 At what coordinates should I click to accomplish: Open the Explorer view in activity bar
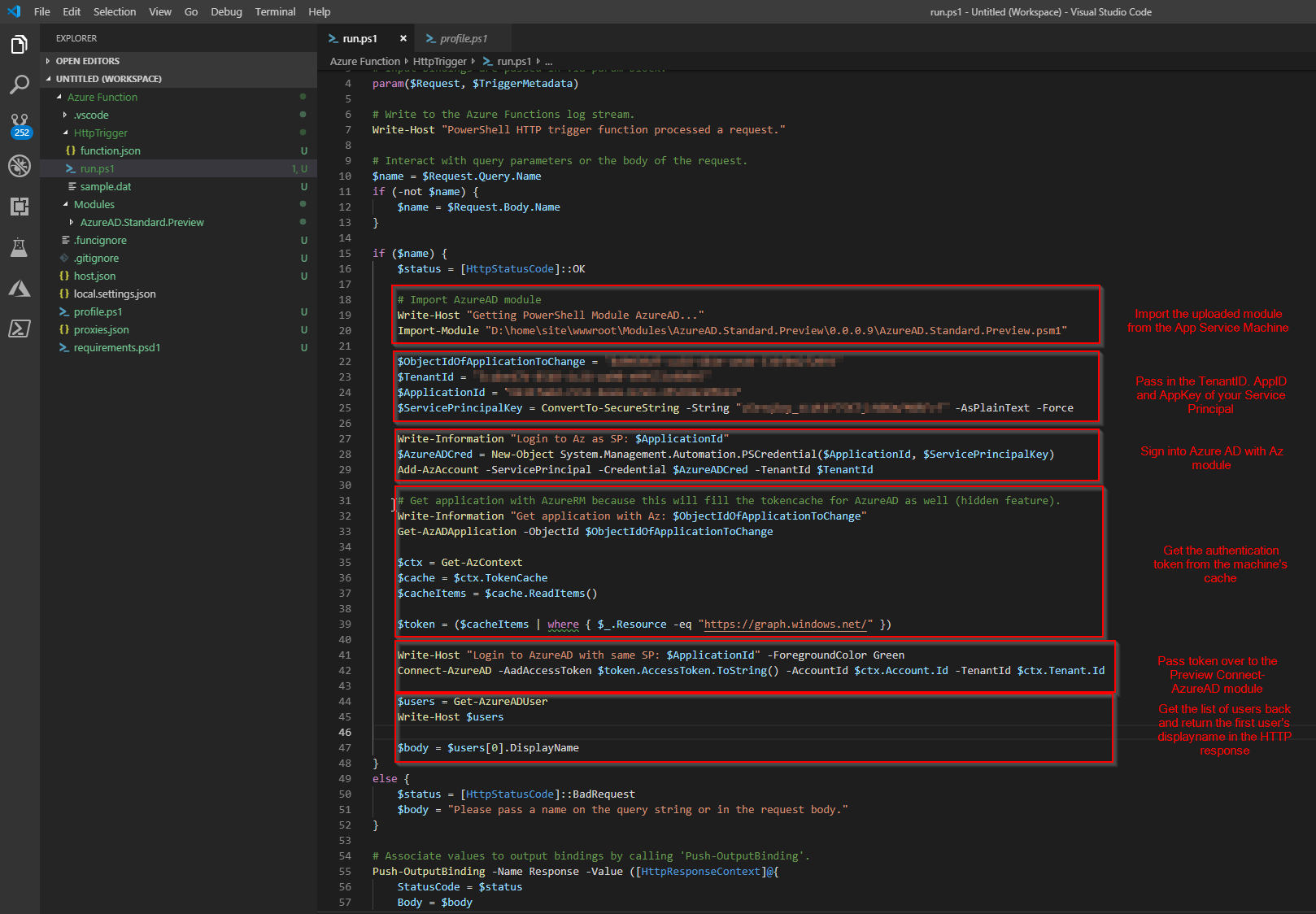20,45
